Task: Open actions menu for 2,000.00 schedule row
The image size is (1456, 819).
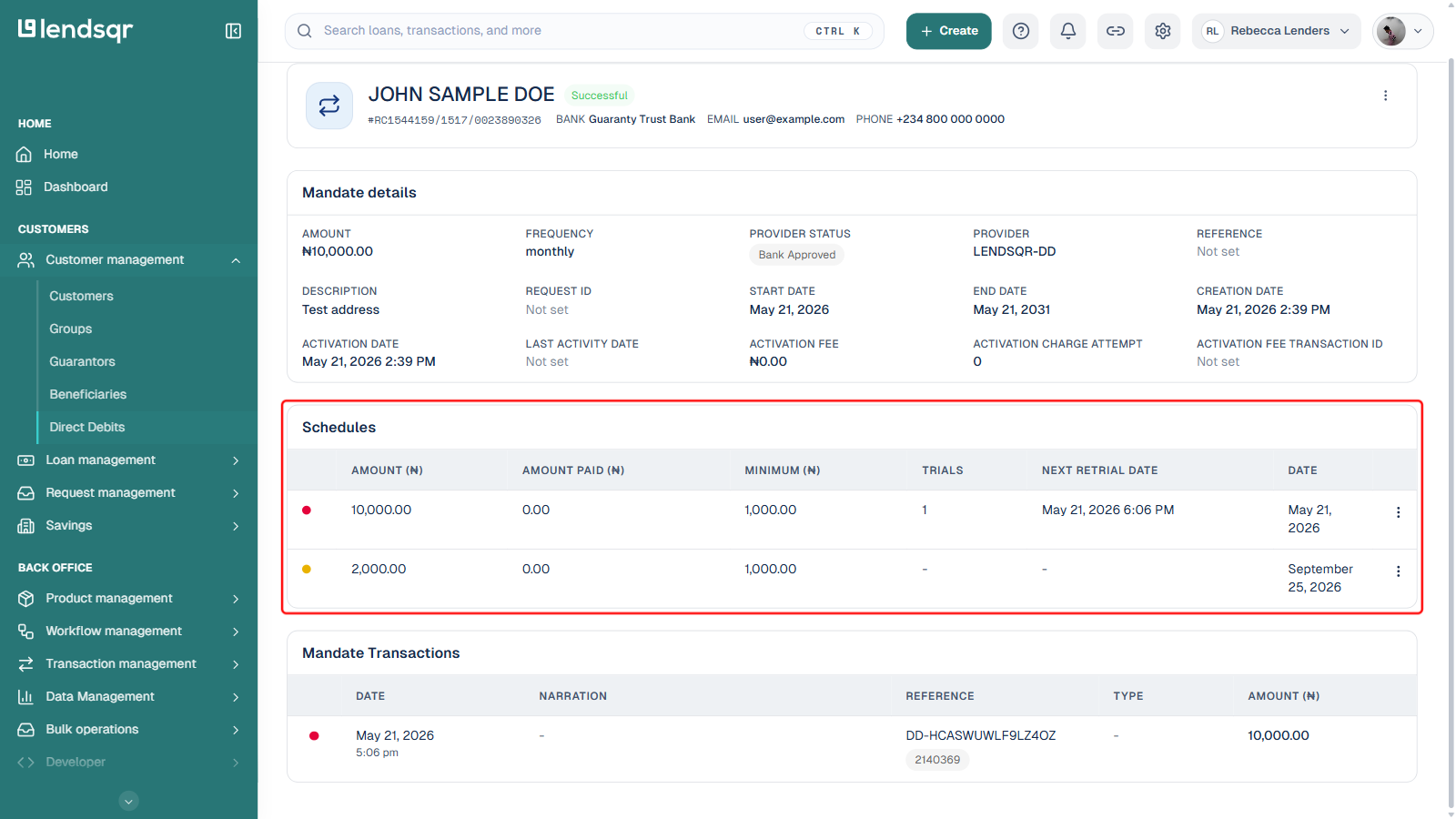Action: [x=1398, y=571]
